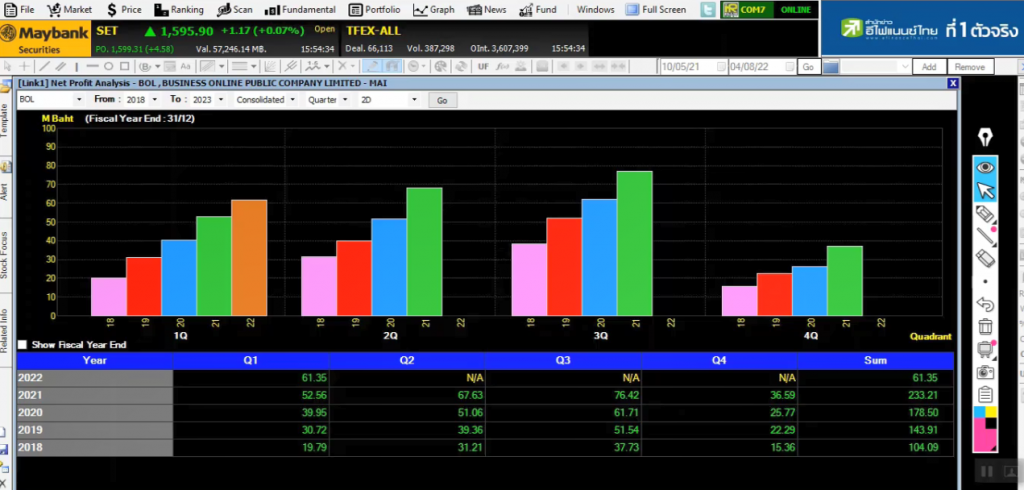Select the parallel lines drawing tool
The image size is (1024, 490).
point(61,66)
